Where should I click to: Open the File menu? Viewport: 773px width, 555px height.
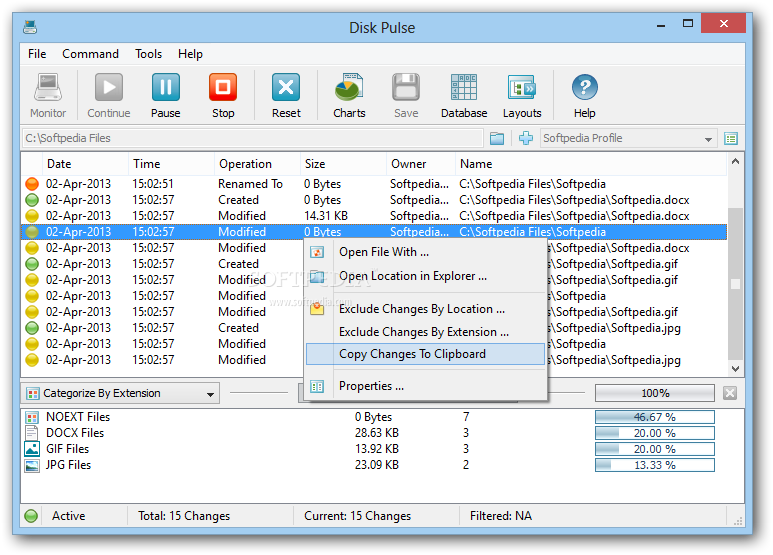point(37,54)
